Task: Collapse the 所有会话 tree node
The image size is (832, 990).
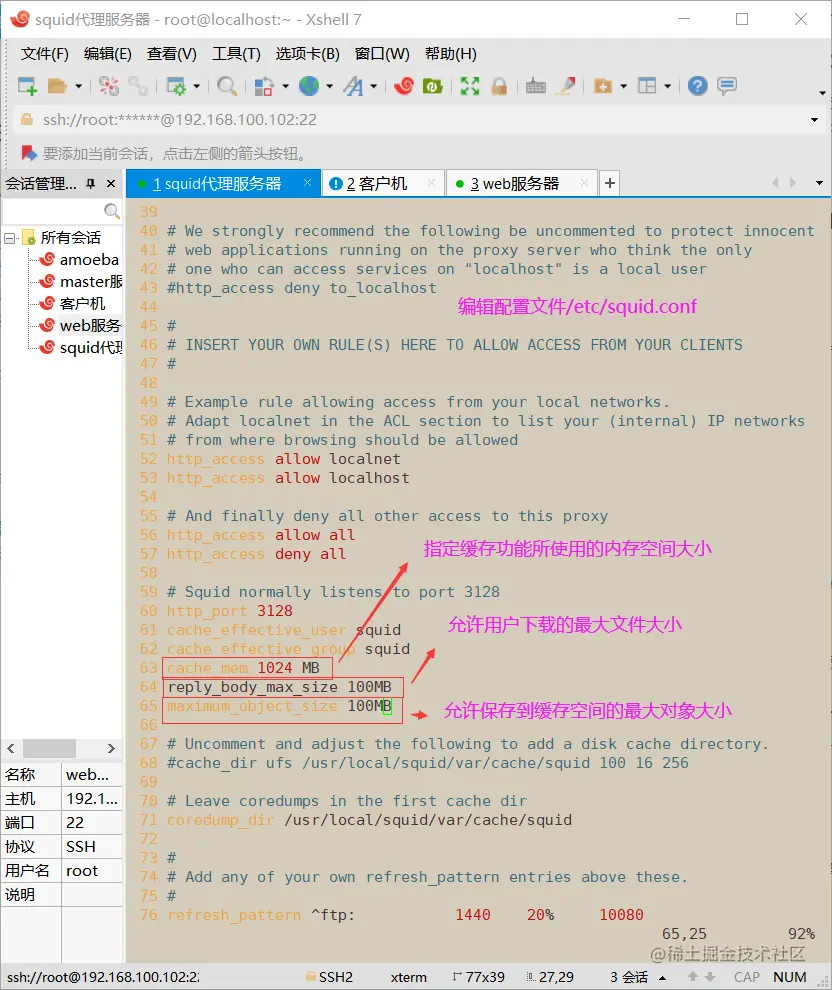Action: tap(9, 238)
